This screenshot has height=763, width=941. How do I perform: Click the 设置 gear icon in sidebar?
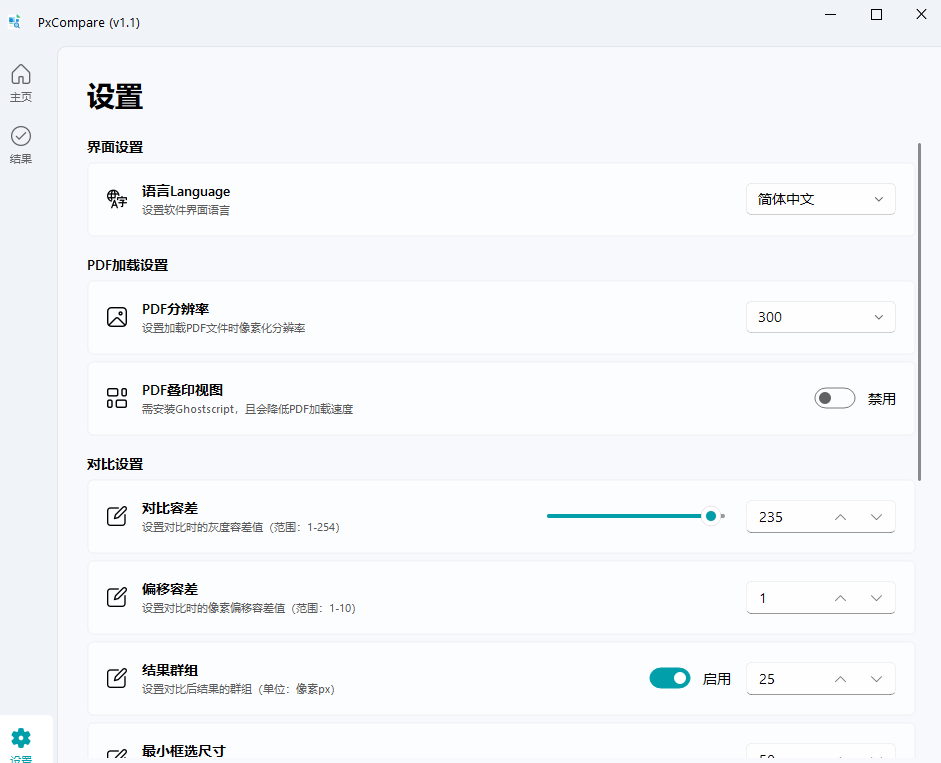(21, 738)
